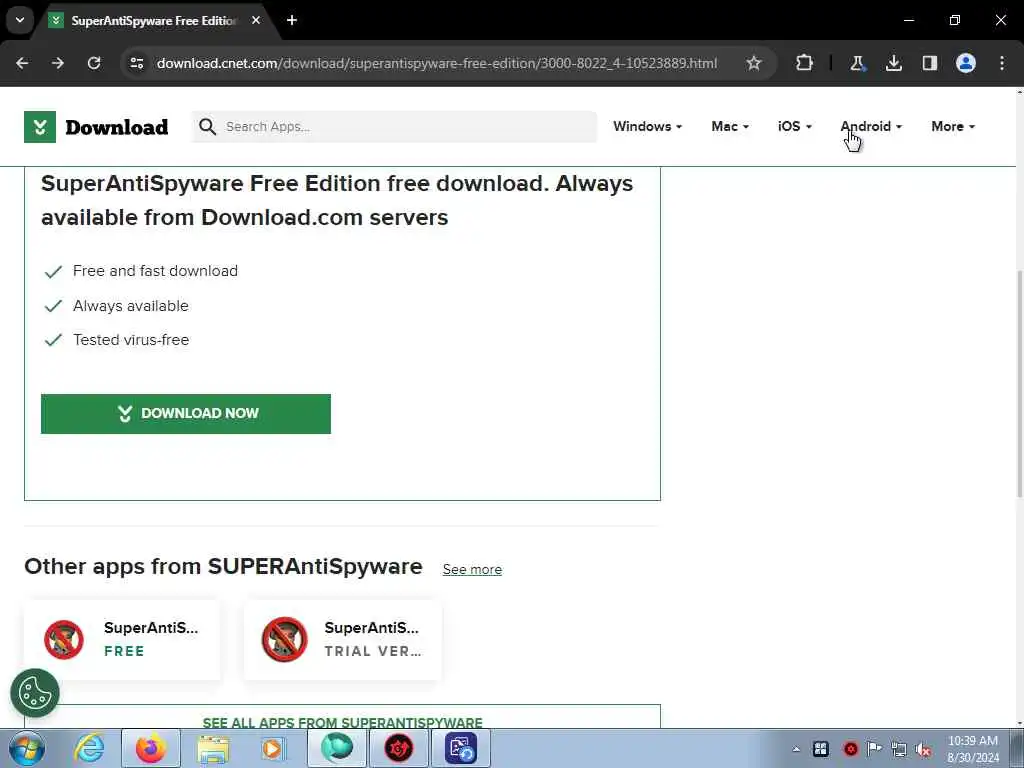The image size is (1024, 768).
Task: Expand the Mac menu
Action: 729,126
